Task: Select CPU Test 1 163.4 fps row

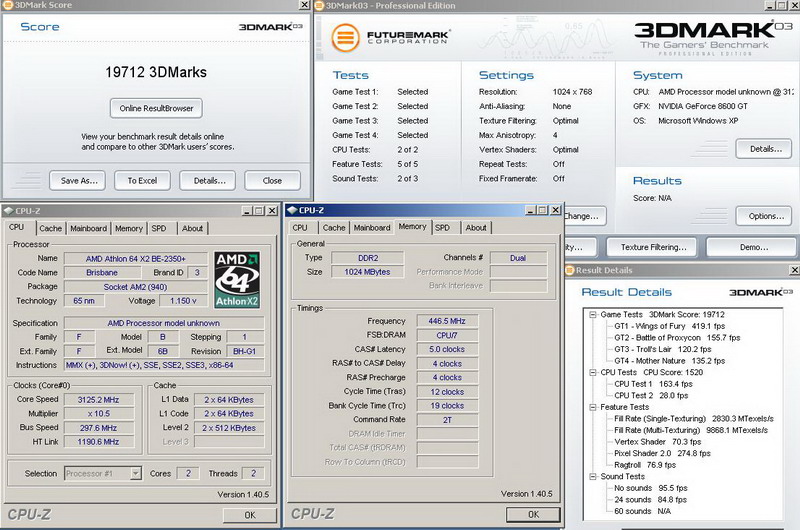Action: (653, 384)
